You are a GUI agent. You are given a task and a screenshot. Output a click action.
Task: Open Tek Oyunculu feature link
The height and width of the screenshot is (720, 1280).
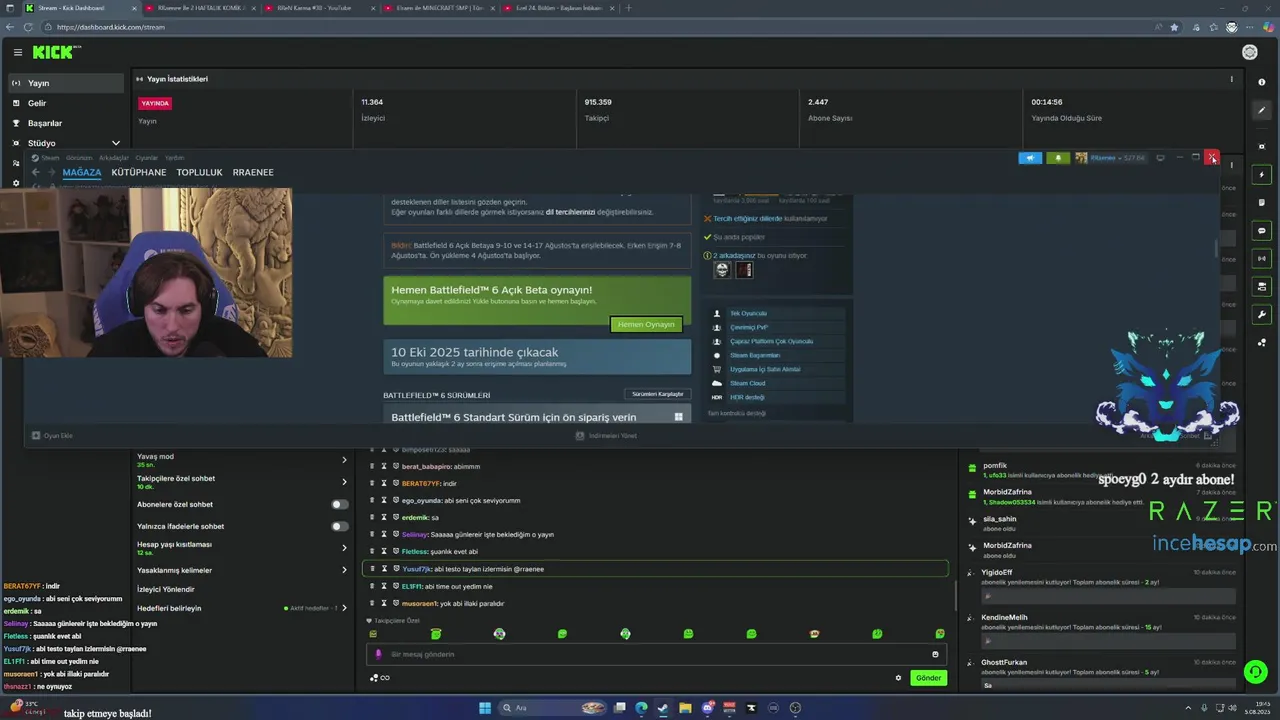pyautogui.click(x=747, y=313)
